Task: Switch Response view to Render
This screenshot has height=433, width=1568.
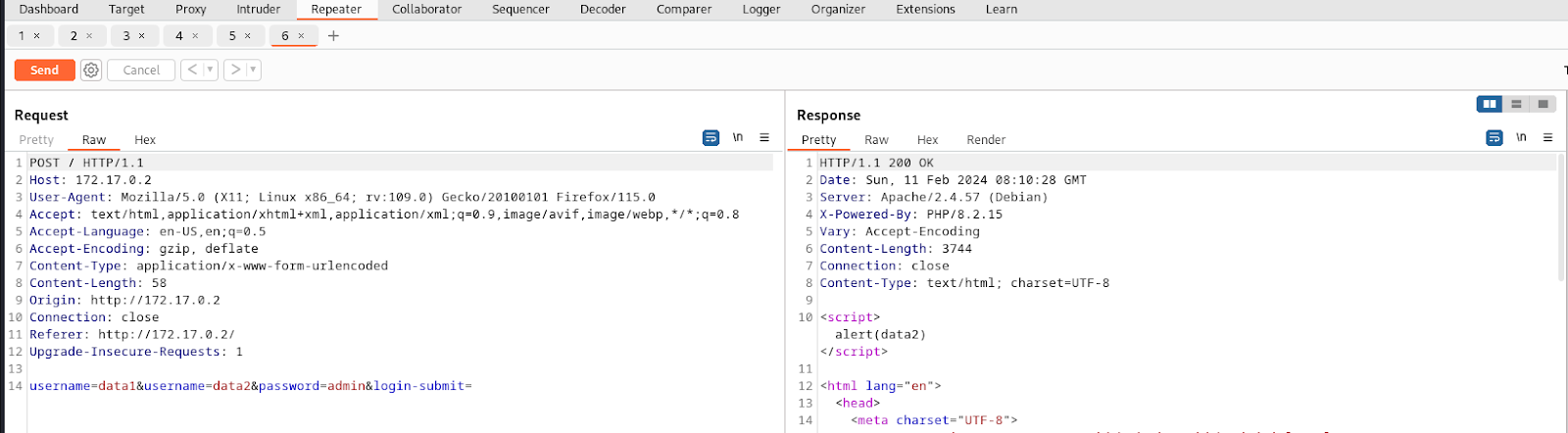Action: (986, 140)
